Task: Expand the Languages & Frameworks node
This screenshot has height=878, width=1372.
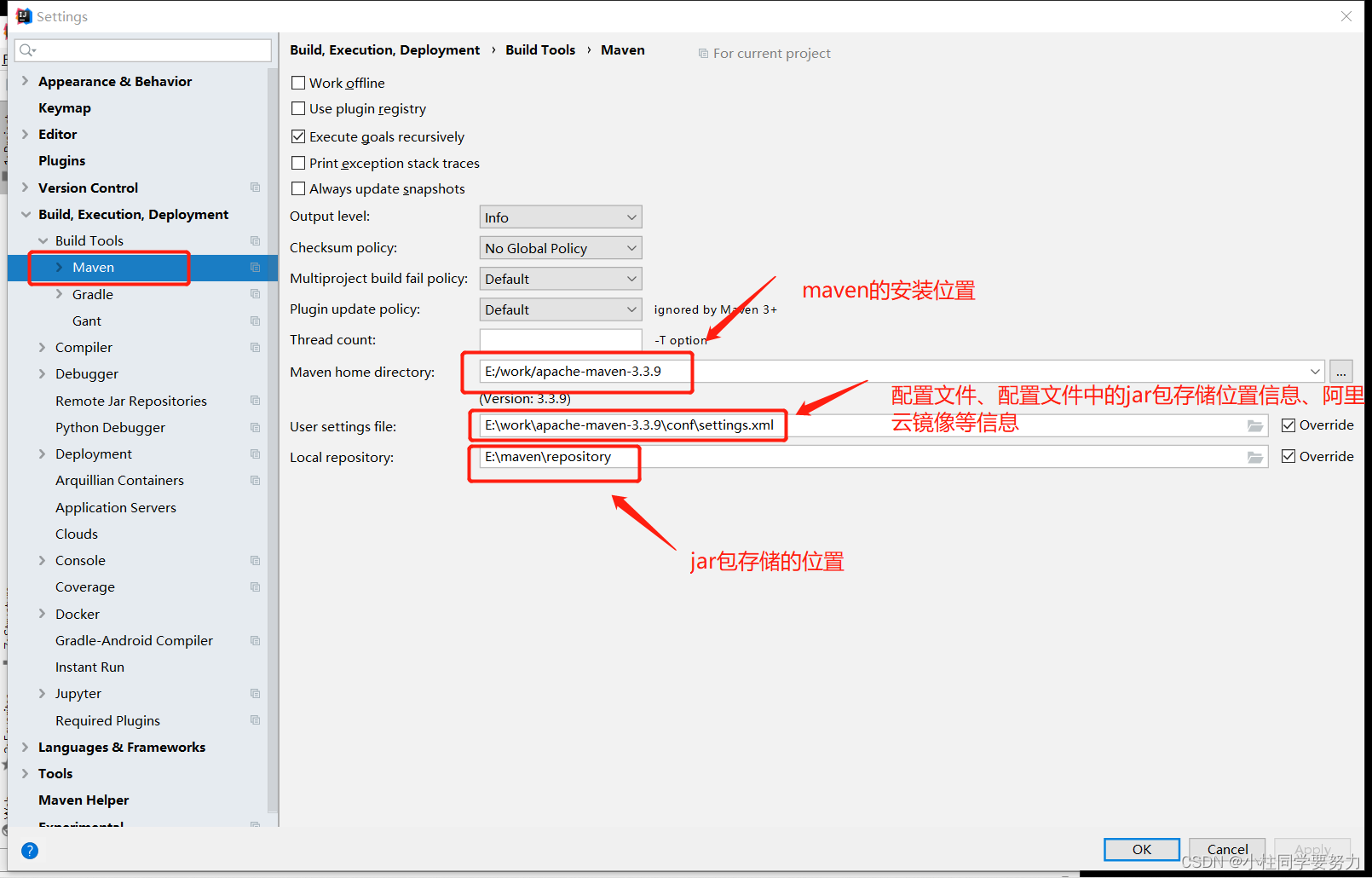Action: click(x=25, y=747)
